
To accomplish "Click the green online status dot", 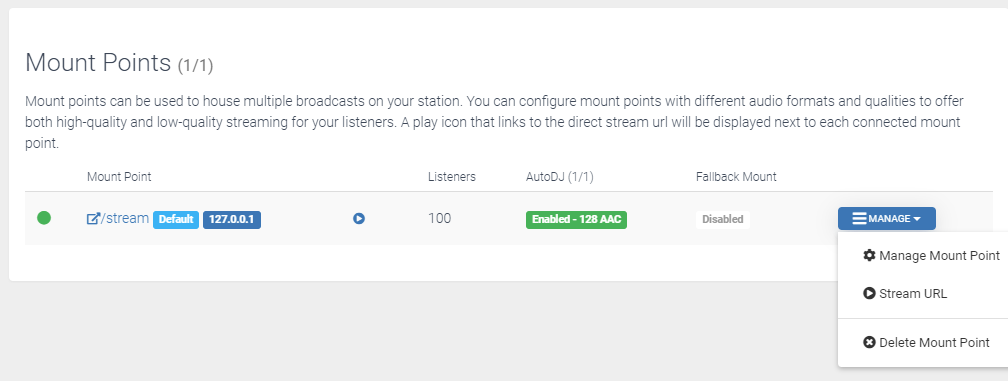I will (44, 218).
